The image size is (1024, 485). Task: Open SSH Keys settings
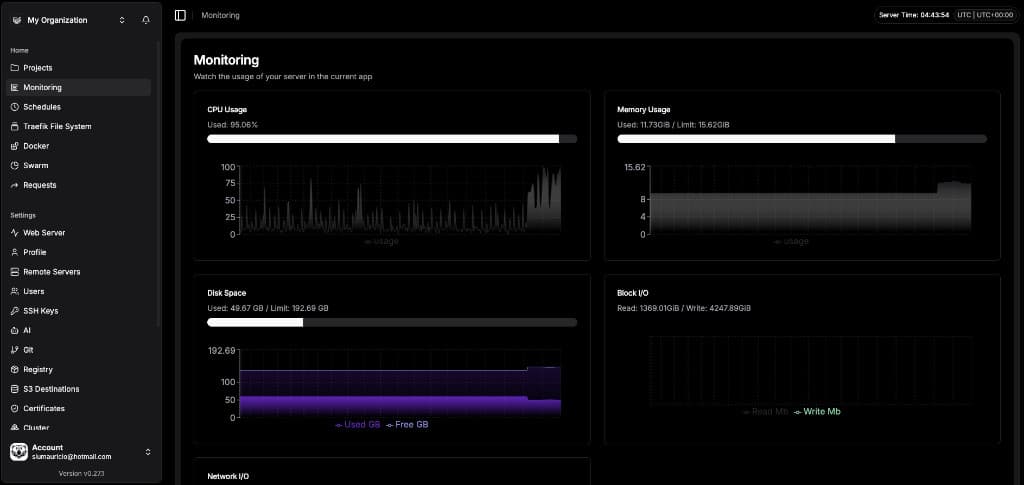[78, 311]
